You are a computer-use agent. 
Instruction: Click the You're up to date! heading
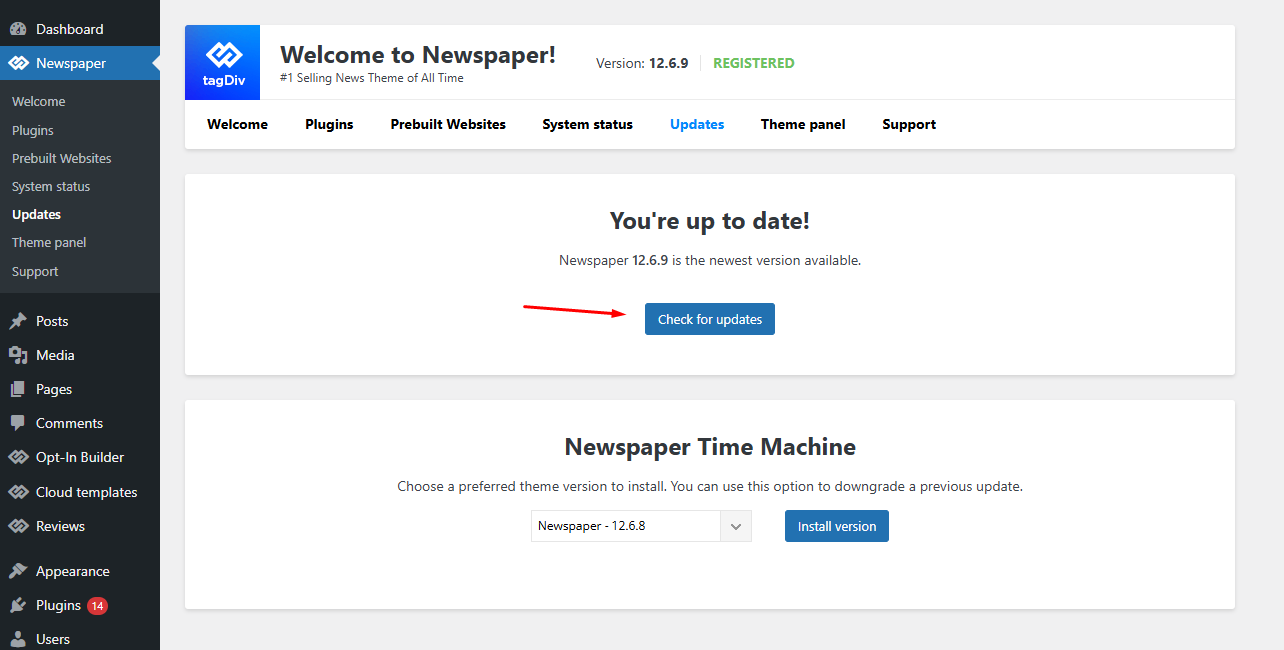pos(710,221)
